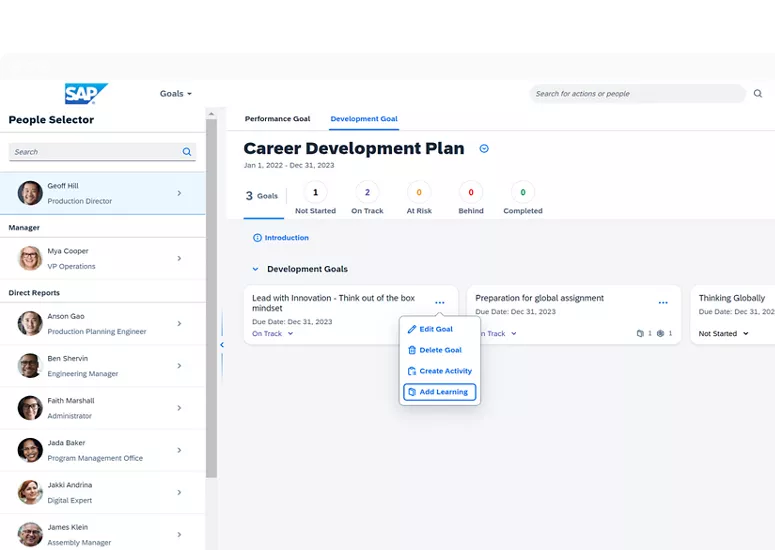The height and width of the screenshot is (550, 775).
Task: Click the Search for actions or people field
Action: (635, 94)
